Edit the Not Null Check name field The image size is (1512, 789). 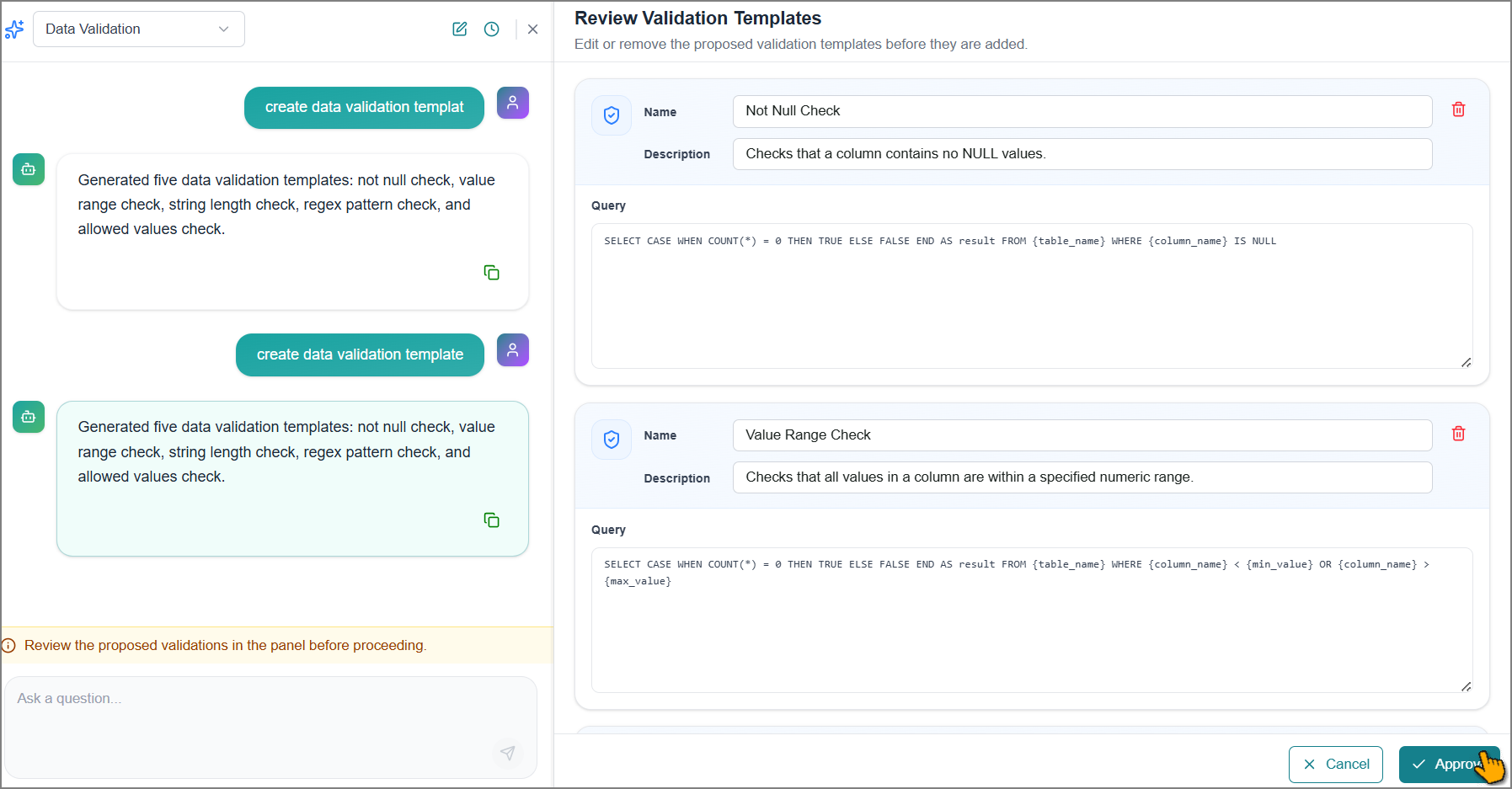[x=1082, y=111]
